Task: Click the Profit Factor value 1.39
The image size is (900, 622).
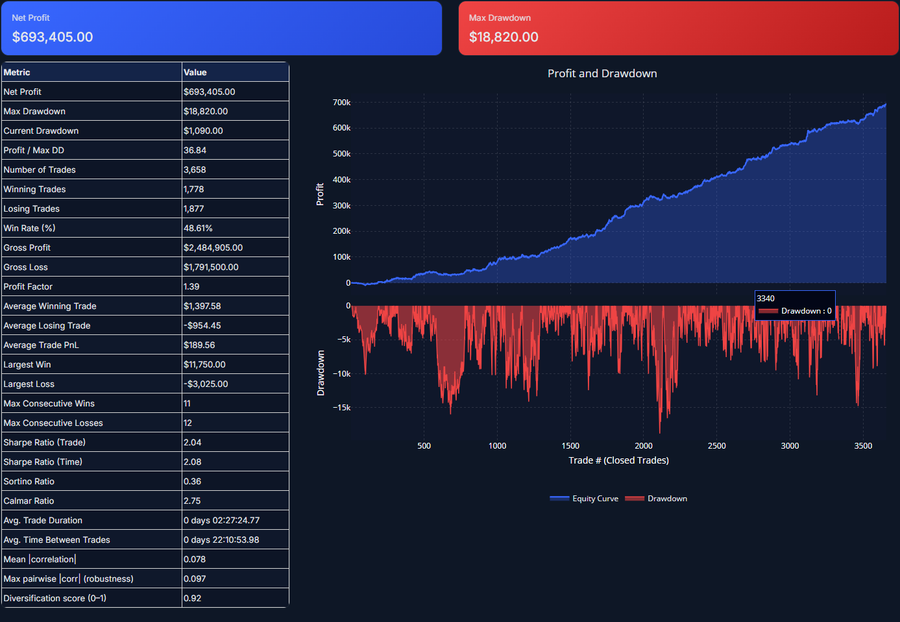Action: (x=193, y=286)
